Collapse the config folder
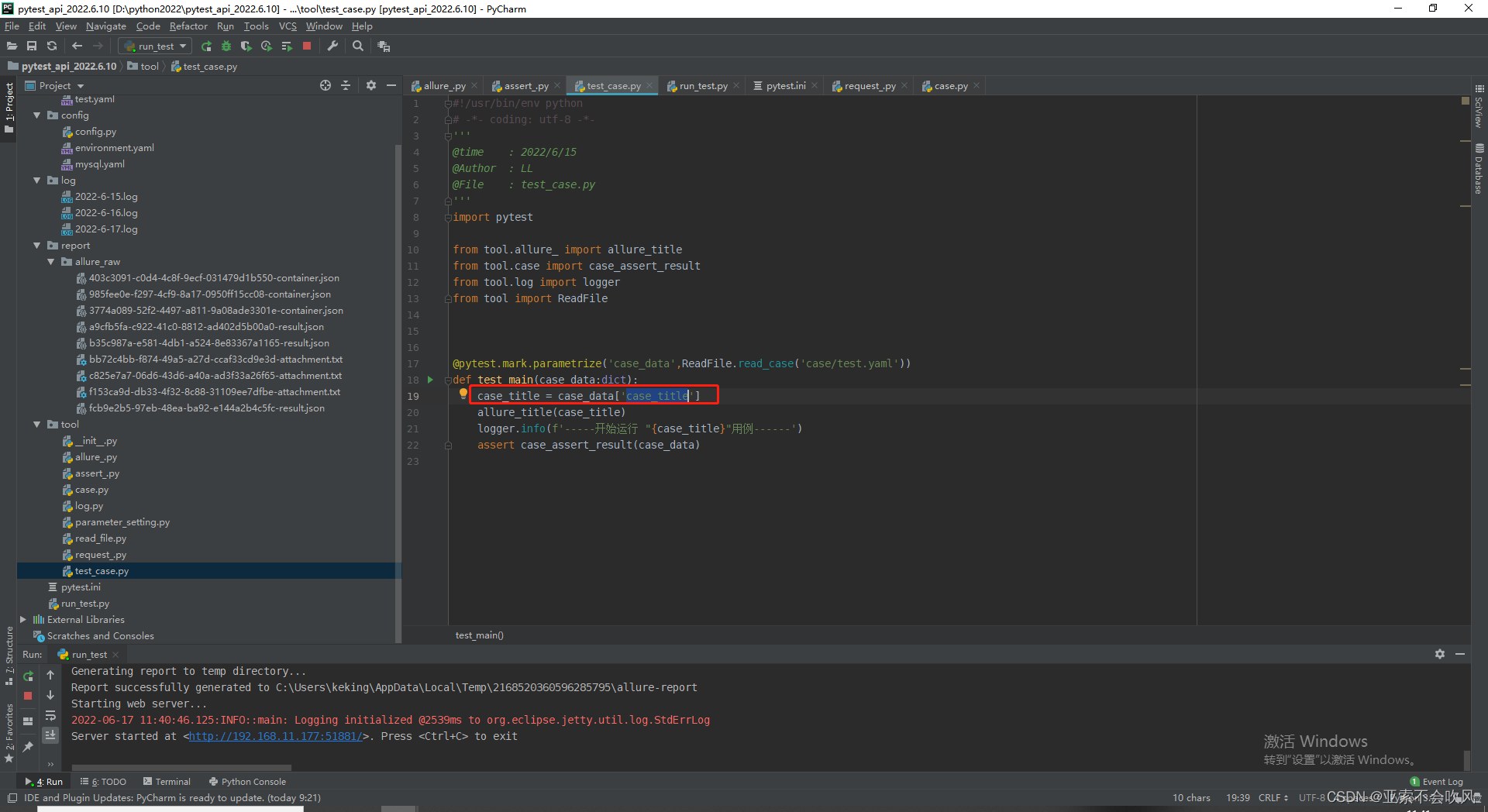 [36, 115]
